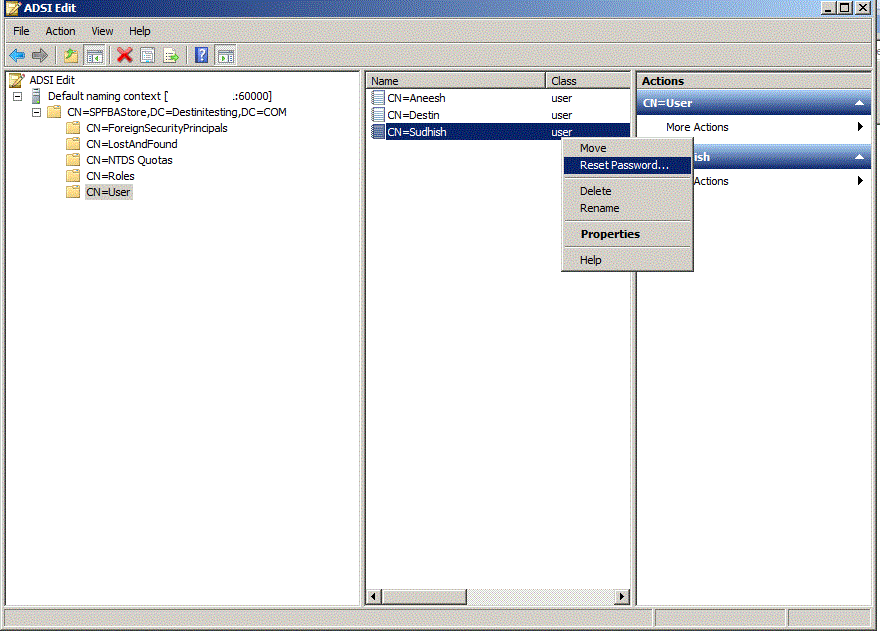Viewport: 880px width, 638px height.
Task: Open the Action menu
Action: point(60,31)
